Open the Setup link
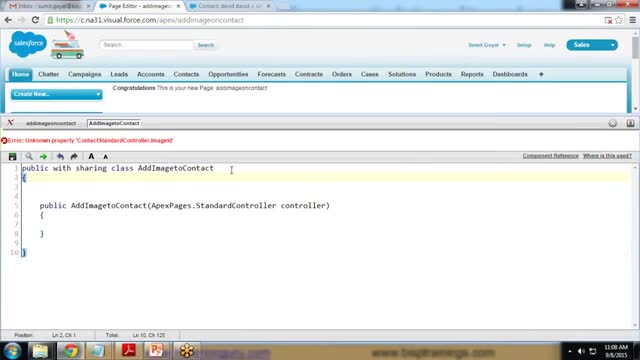The image size is (640, 360). tap(524, 45)
